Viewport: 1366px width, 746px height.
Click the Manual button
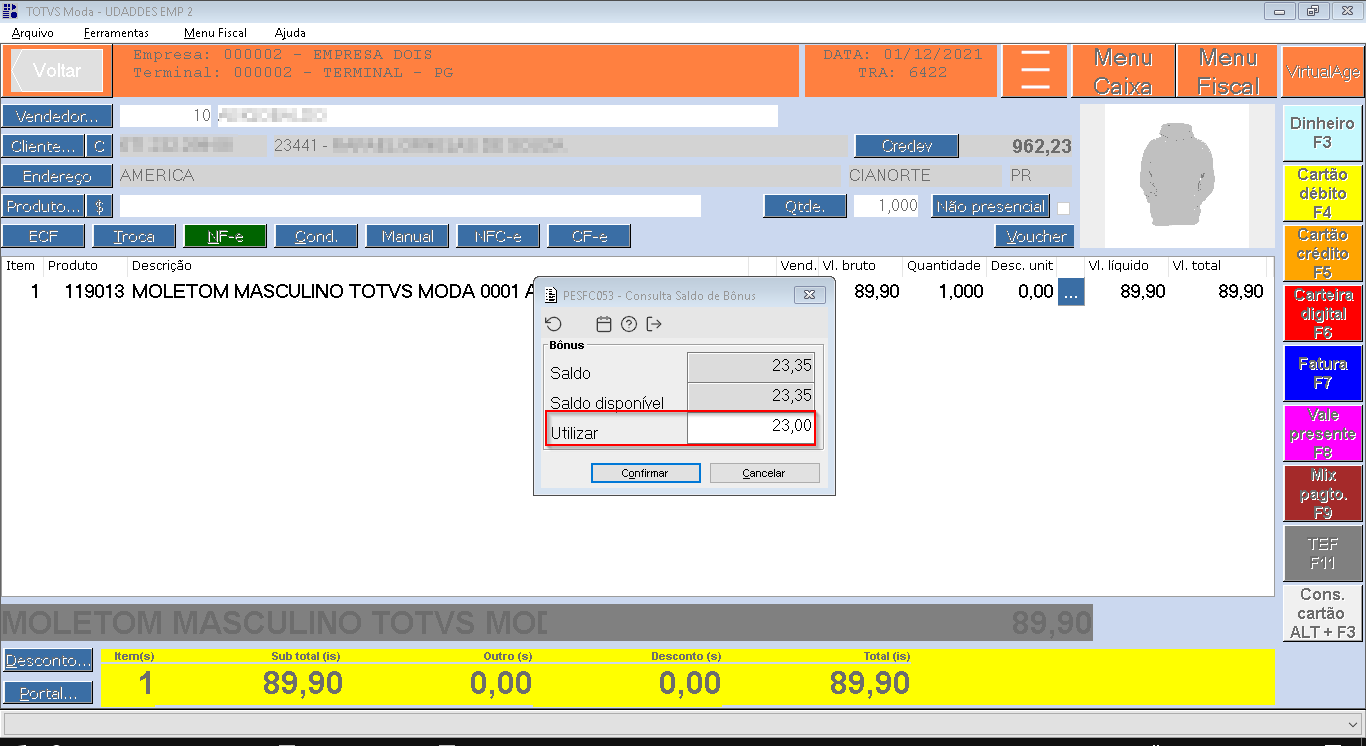(x=407, y=237)
